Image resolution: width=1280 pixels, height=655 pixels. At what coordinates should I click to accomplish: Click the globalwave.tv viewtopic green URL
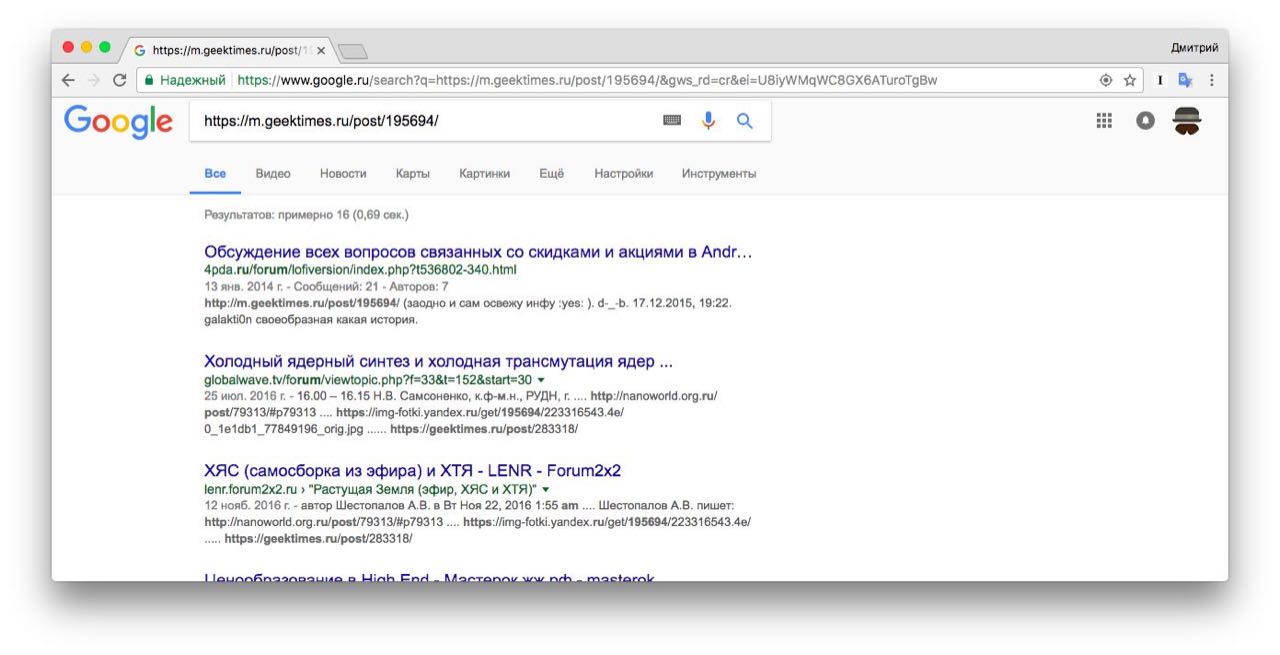pyautogui.click(x=368, y=380)
